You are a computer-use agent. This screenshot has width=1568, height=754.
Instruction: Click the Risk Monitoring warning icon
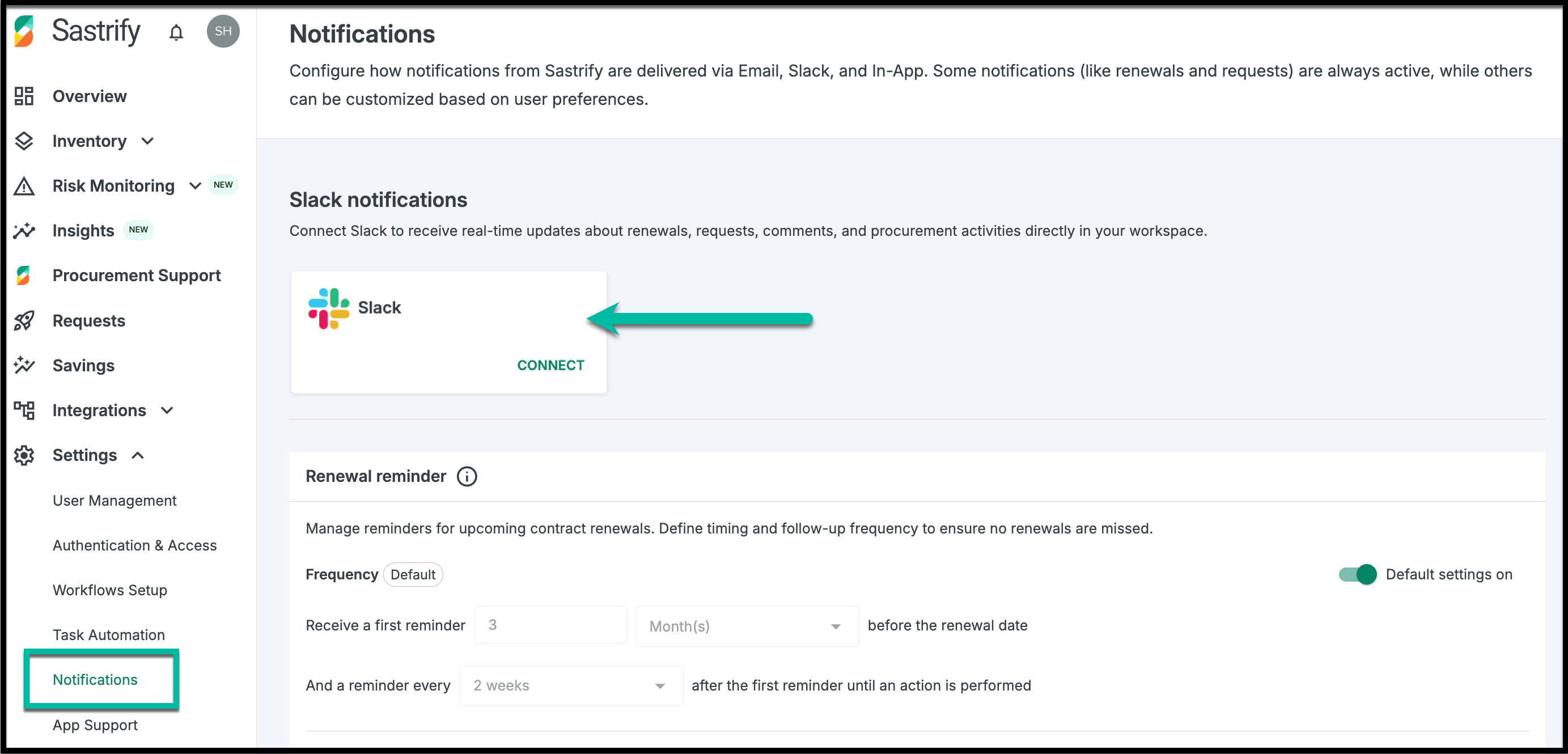click(x=24, y=186)
